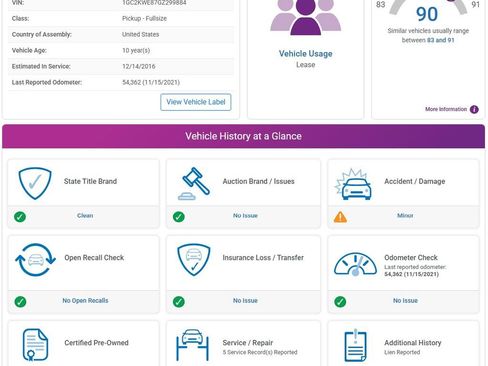Screen dimensions: 488x366
Task: Select the Open Recall Check title
Action: pos(94,258)
